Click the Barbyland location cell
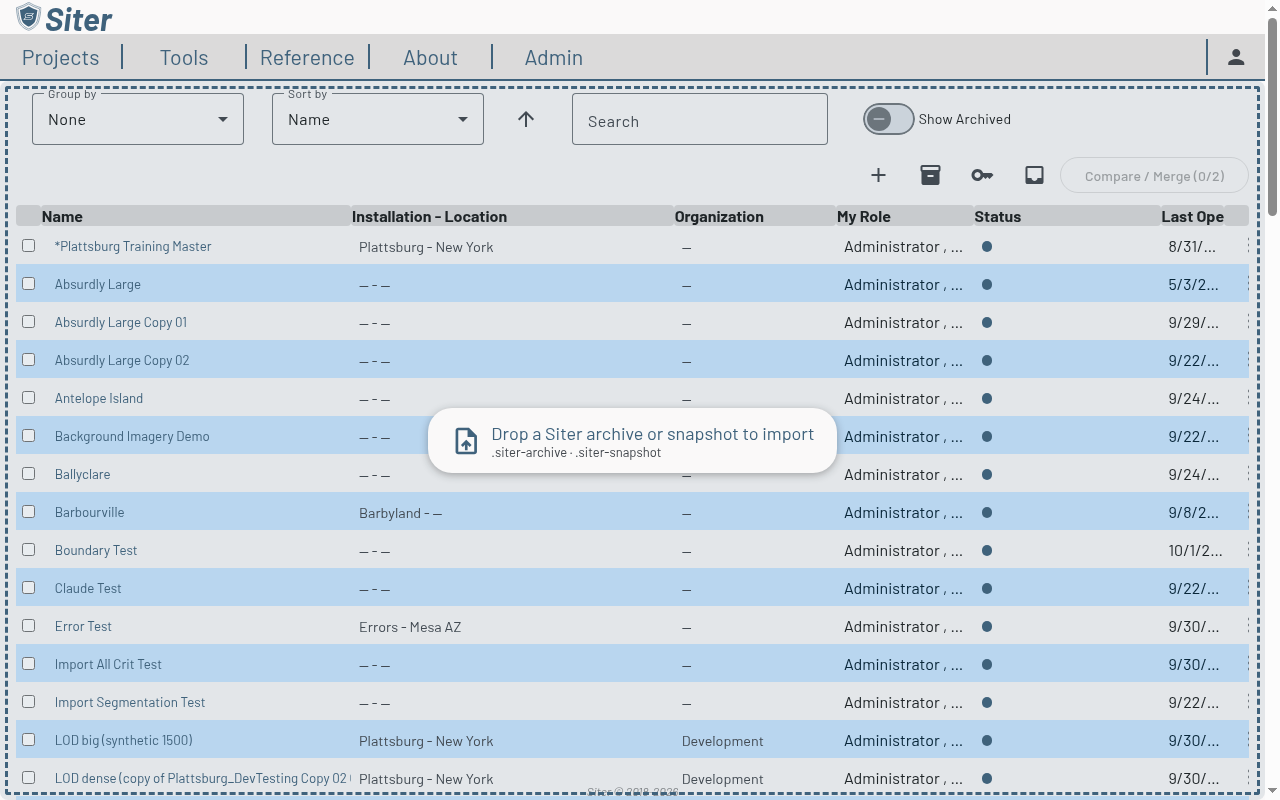The image size is (1280, 800). 400,513
